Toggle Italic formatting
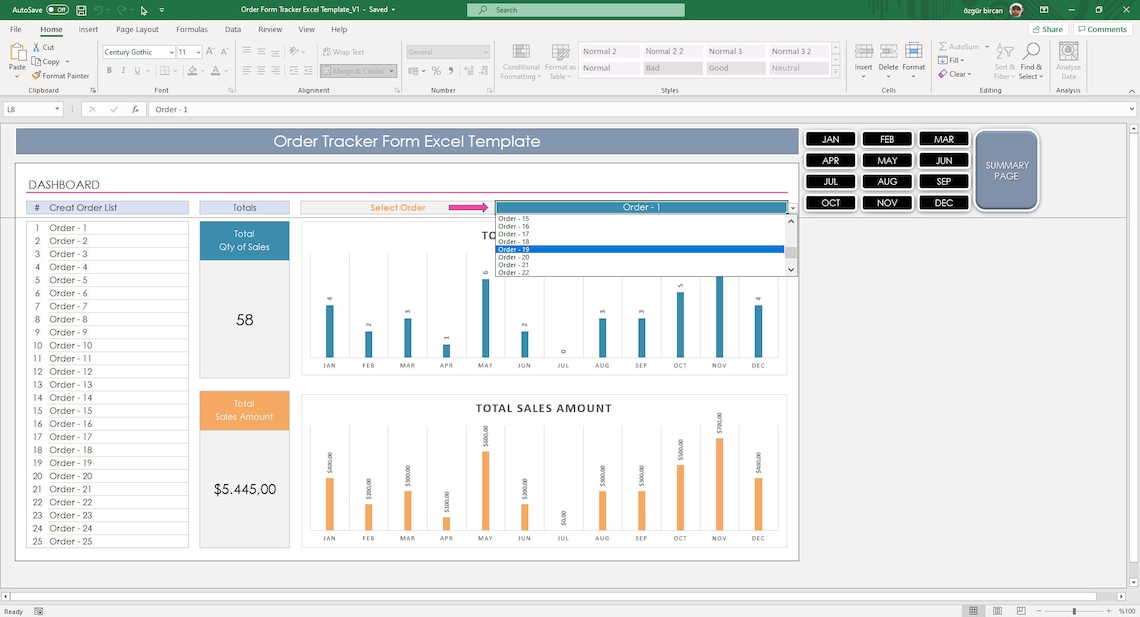The height and width of the screenshot is (617, 1140). point(121,70)
